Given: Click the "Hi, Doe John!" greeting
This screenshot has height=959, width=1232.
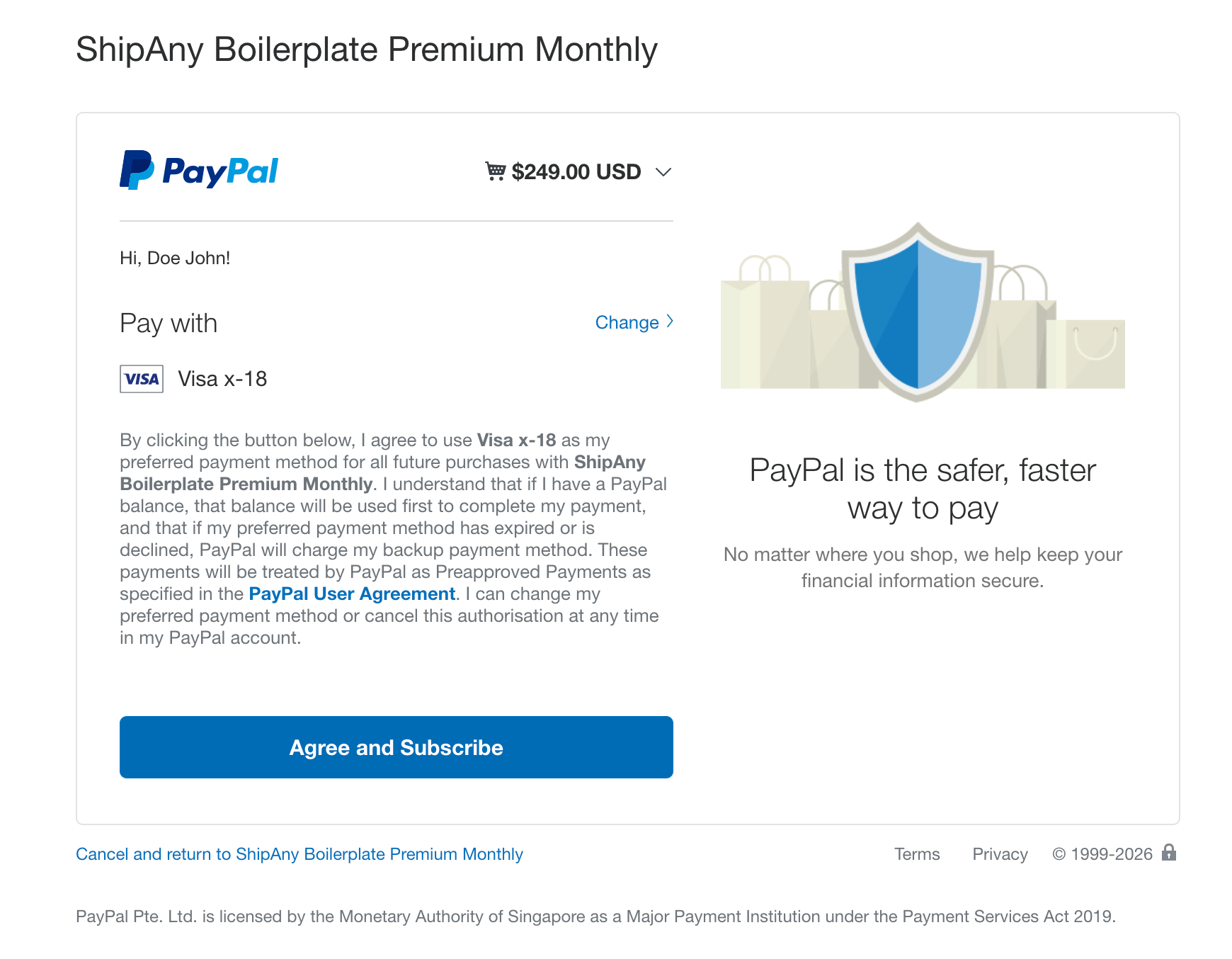Looking at the screenshot, I should [x=175, y=258].
